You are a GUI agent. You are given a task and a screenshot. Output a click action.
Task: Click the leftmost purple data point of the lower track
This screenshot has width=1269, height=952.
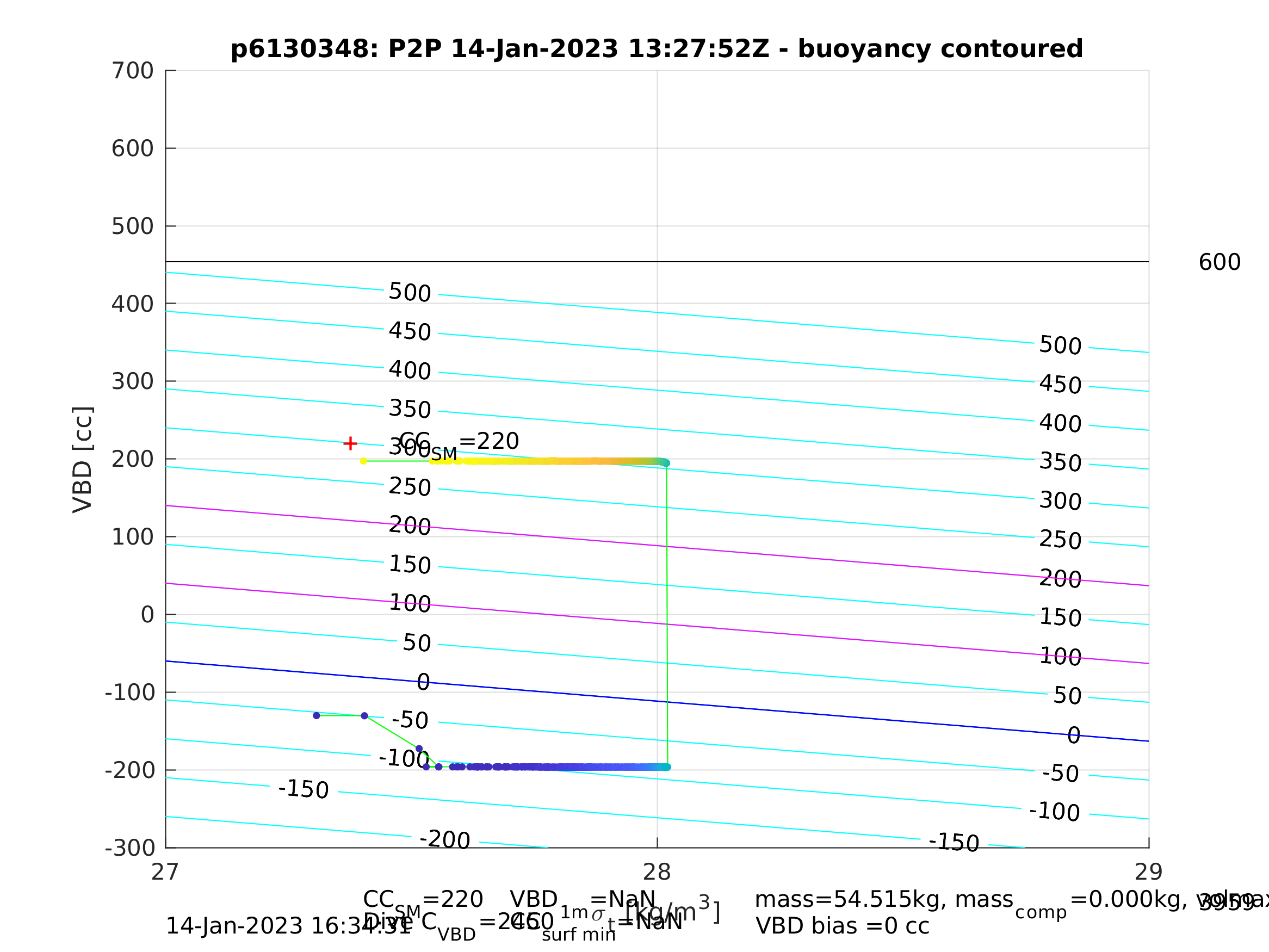coord(316,715)
